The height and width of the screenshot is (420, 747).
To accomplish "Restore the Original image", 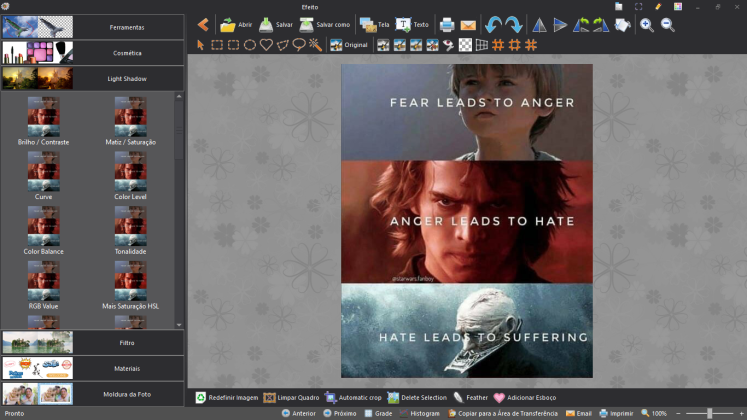I will [x=349, y=45].
